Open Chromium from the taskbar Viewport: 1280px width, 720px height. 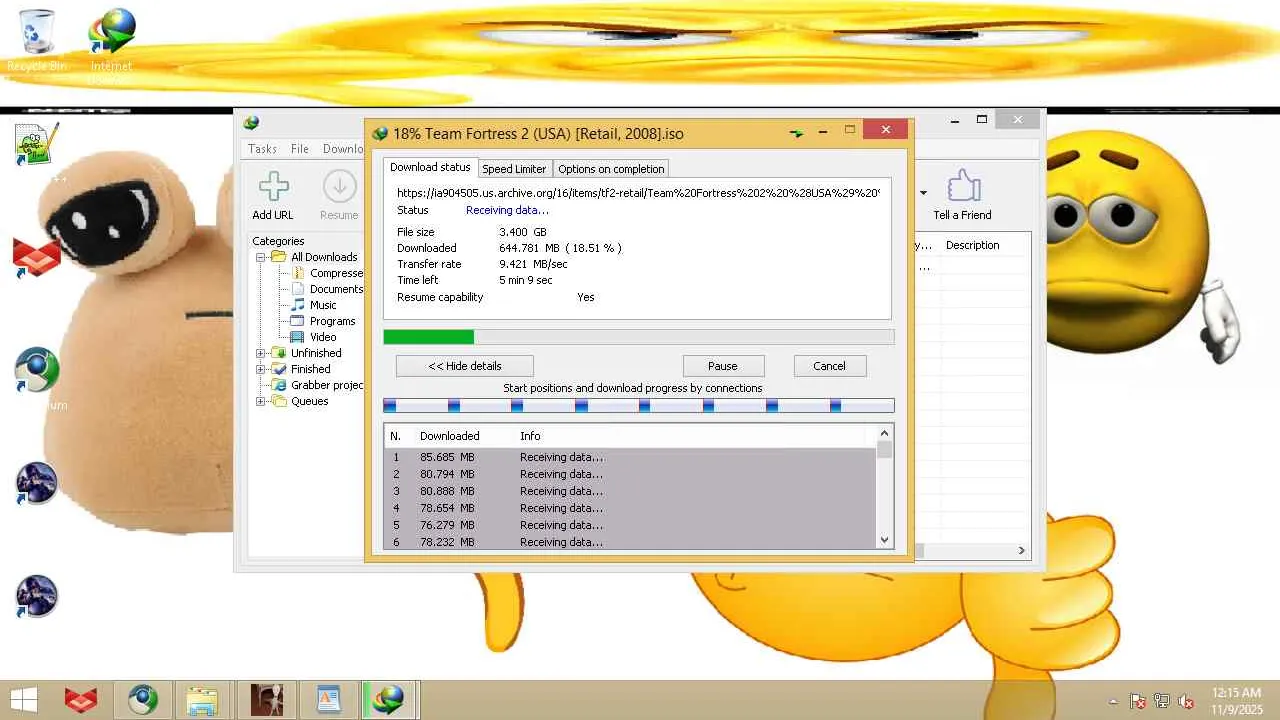click(x=143, y=700)
